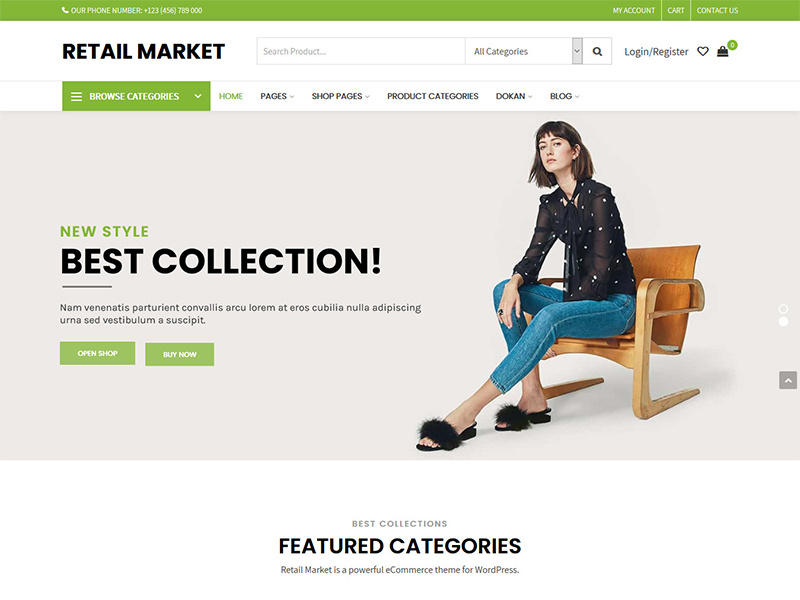Image resolution: width=800 pixels, height=600 pixels.
Task: Open the shopping cart bag icon
Action: [x=722, y=52]
